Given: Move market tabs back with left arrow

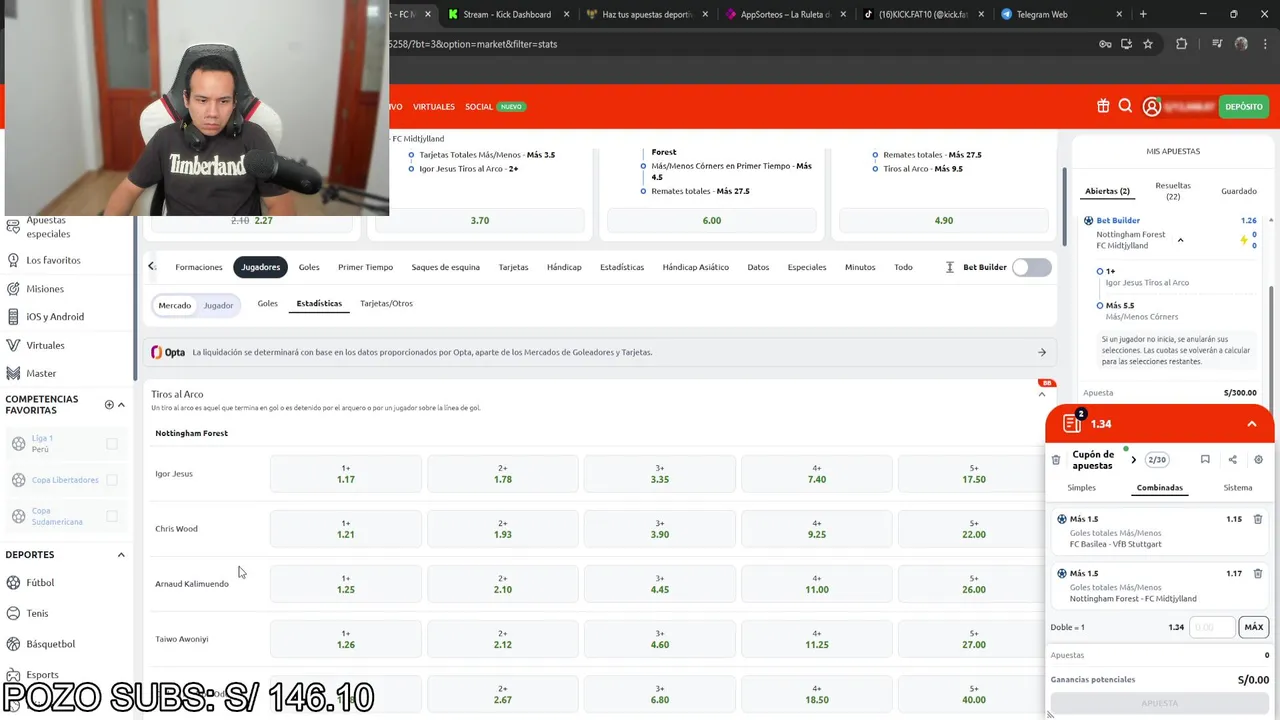Looking at the screenshot, I should [151, 267].
